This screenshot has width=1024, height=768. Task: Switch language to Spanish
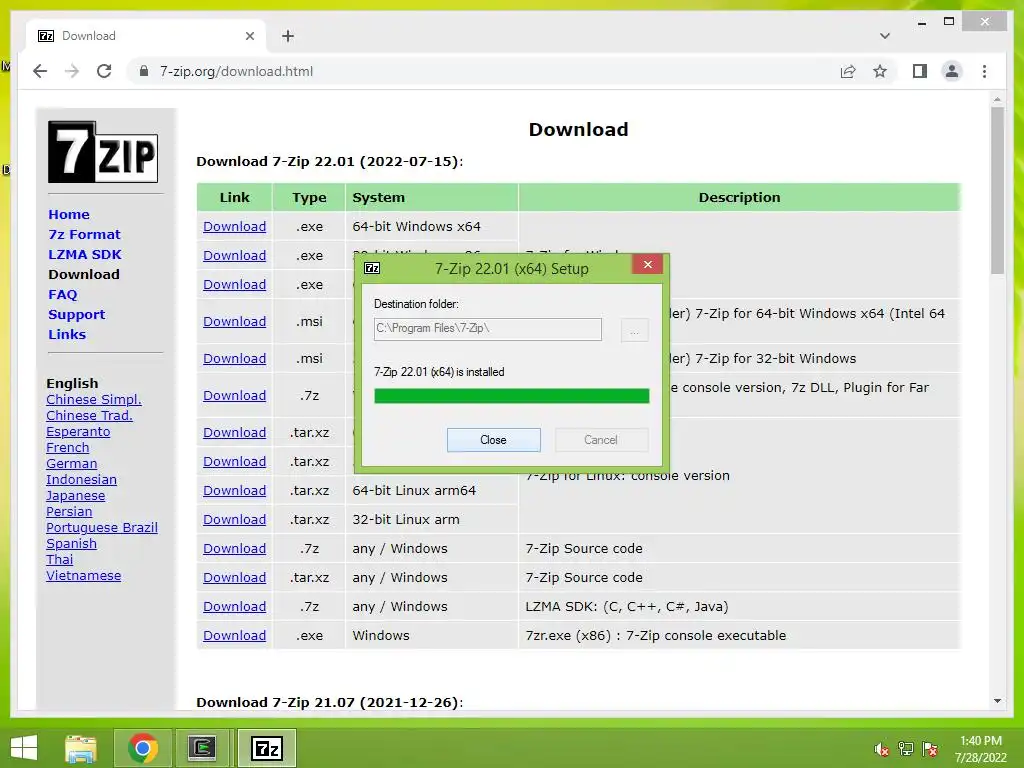[71, 543]
